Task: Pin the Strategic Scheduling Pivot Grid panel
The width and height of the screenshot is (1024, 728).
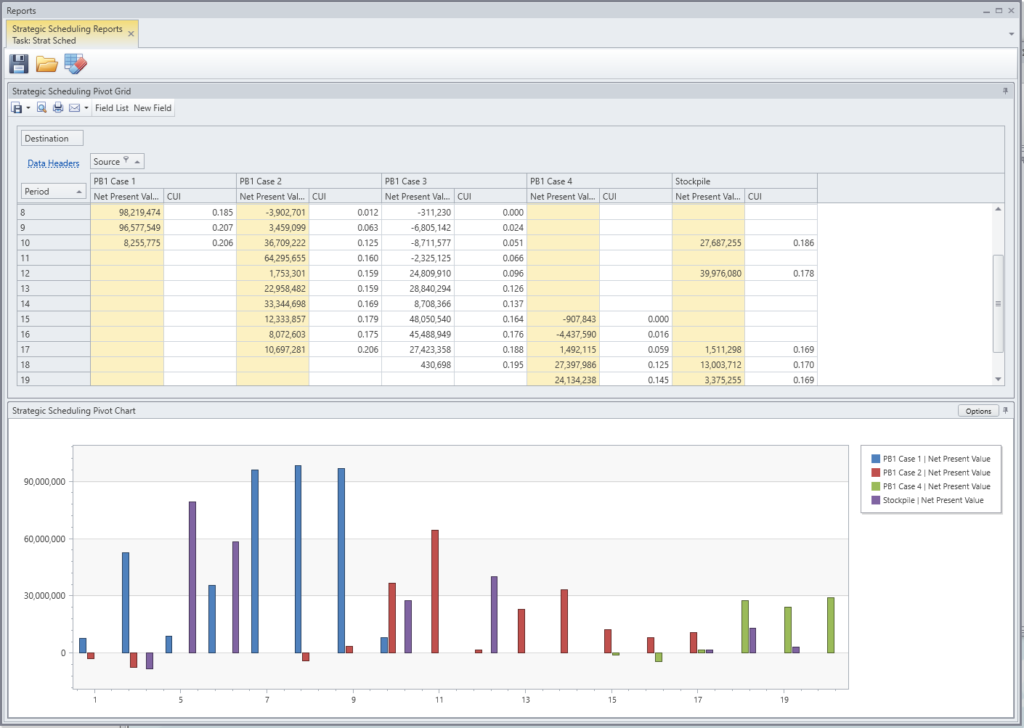Action: tap(1006, 91)
